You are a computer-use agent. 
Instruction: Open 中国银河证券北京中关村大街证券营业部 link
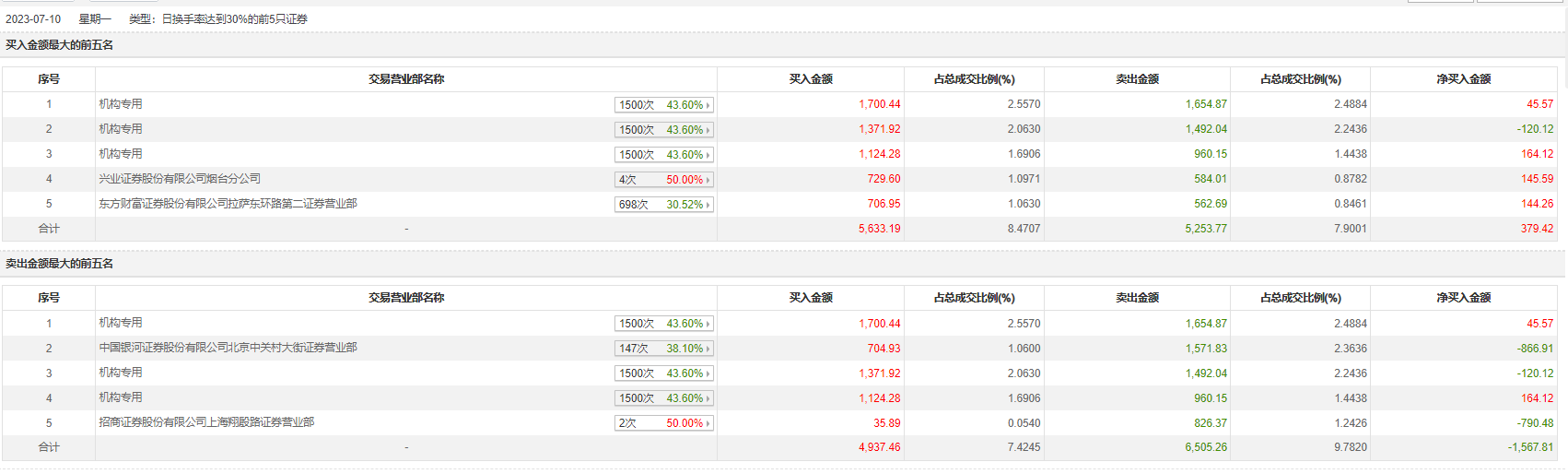point(228,348)
